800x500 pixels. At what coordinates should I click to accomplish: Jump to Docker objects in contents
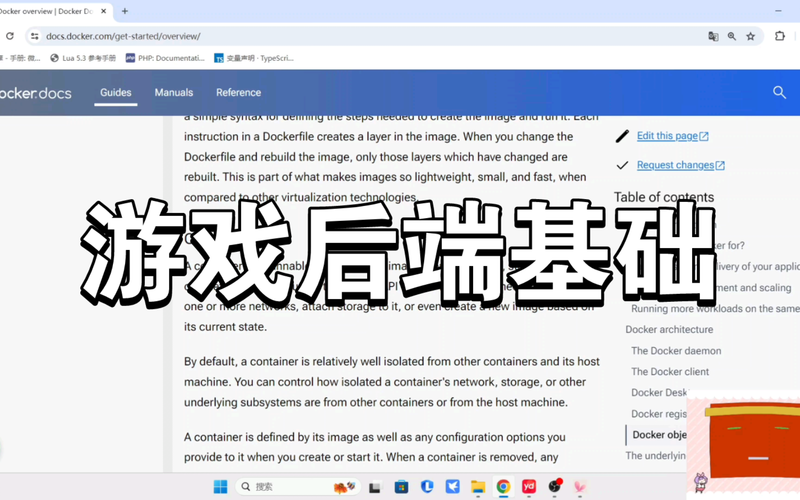[659, 435]
